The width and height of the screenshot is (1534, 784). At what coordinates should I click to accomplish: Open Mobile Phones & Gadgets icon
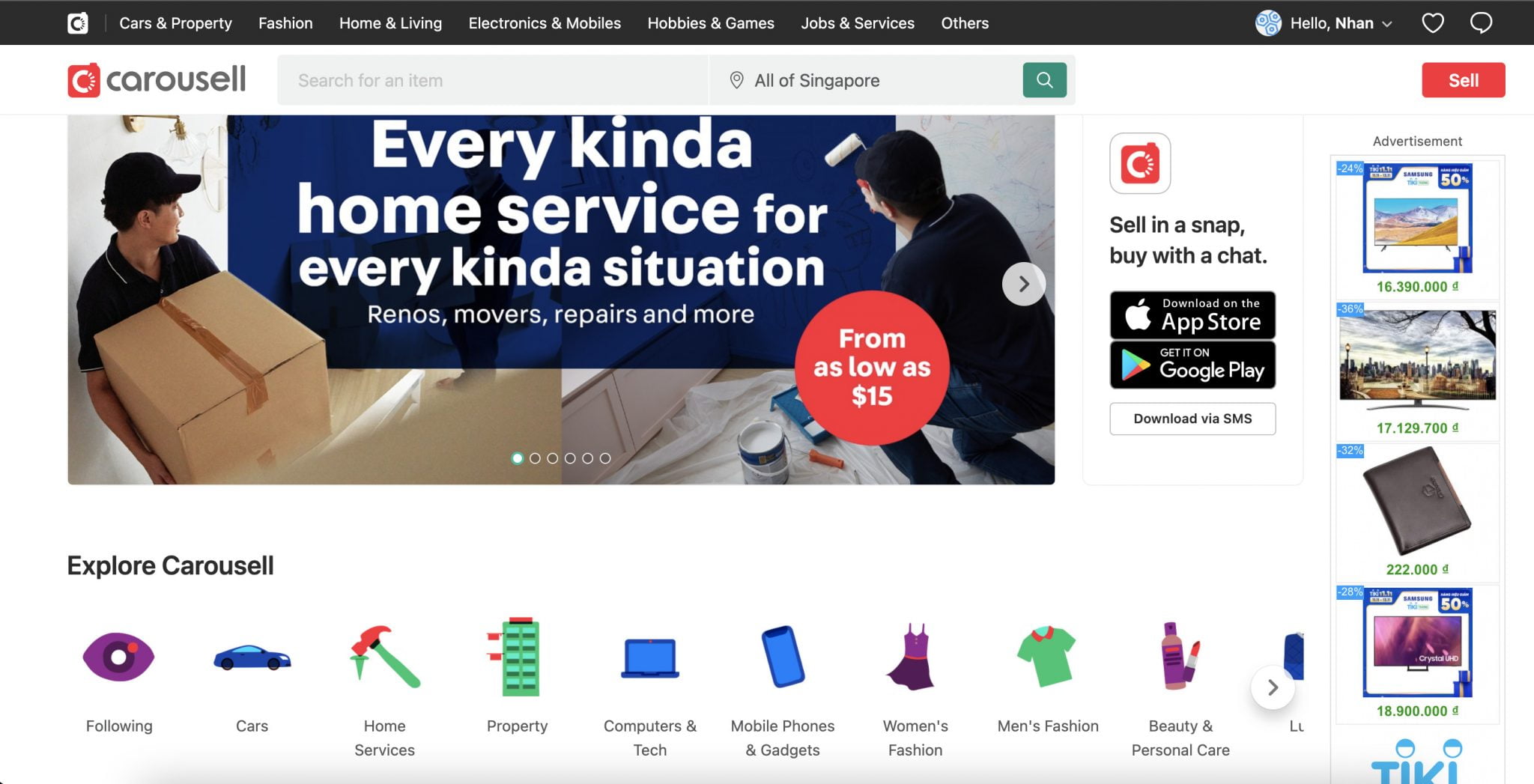click(x=783, y=657)
